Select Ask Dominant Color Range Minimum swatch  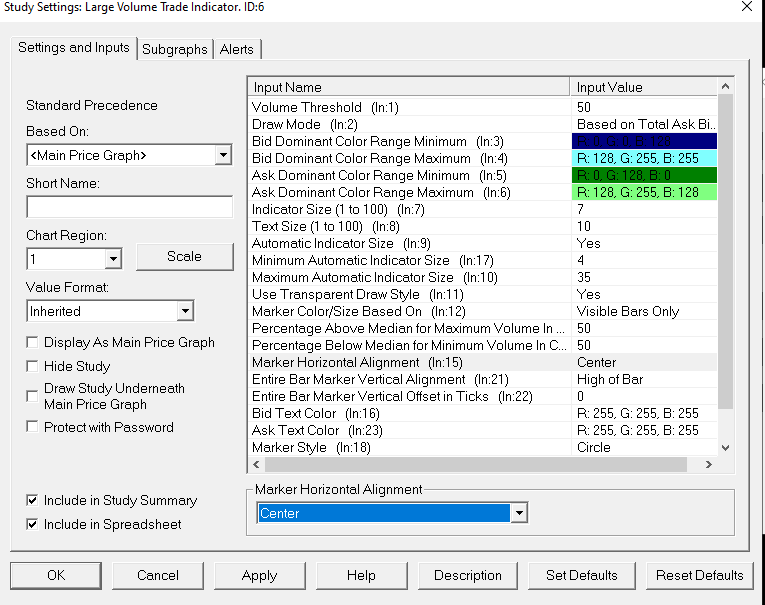tap(644, 175)
